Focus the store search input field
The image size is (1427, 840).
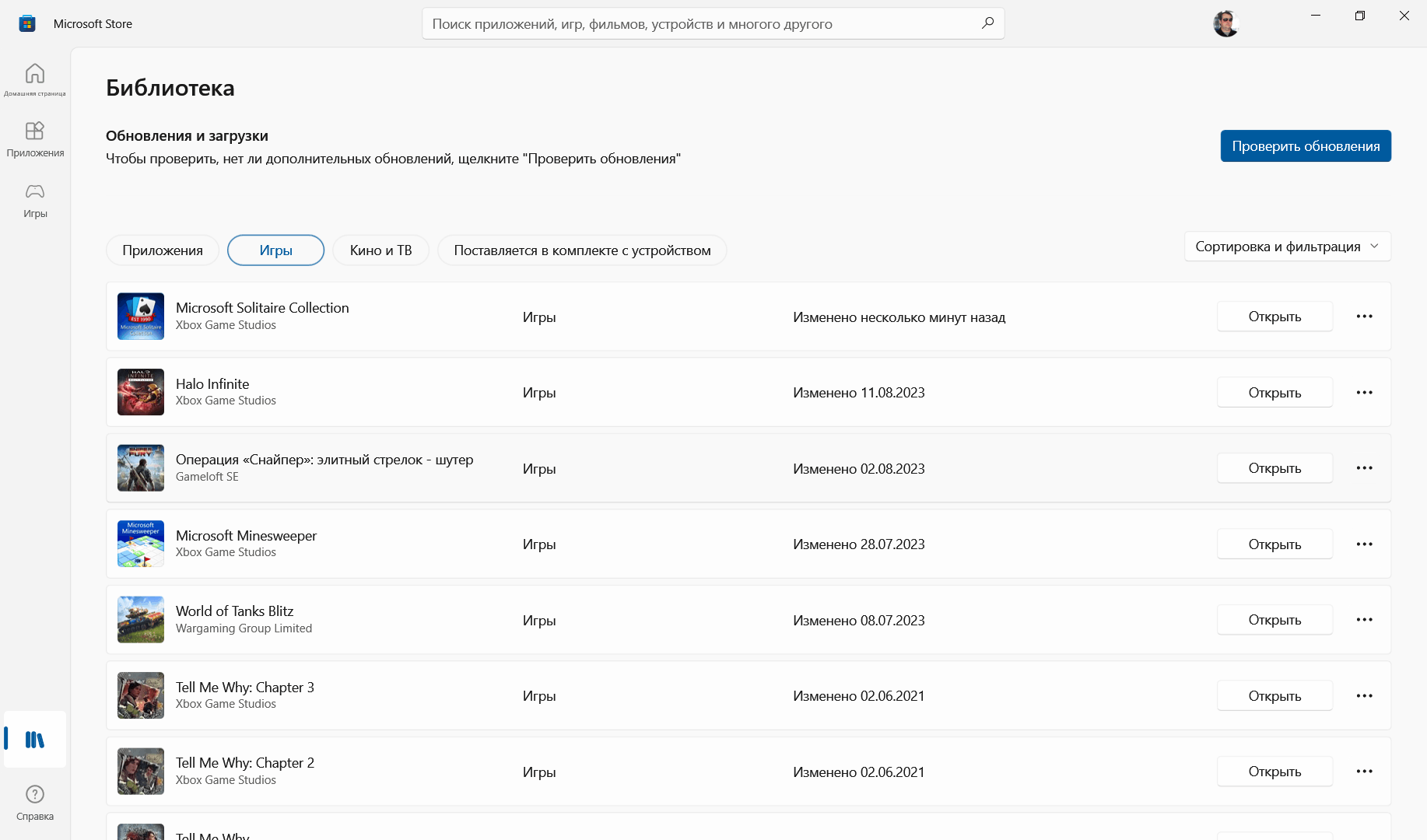point(700,24)
